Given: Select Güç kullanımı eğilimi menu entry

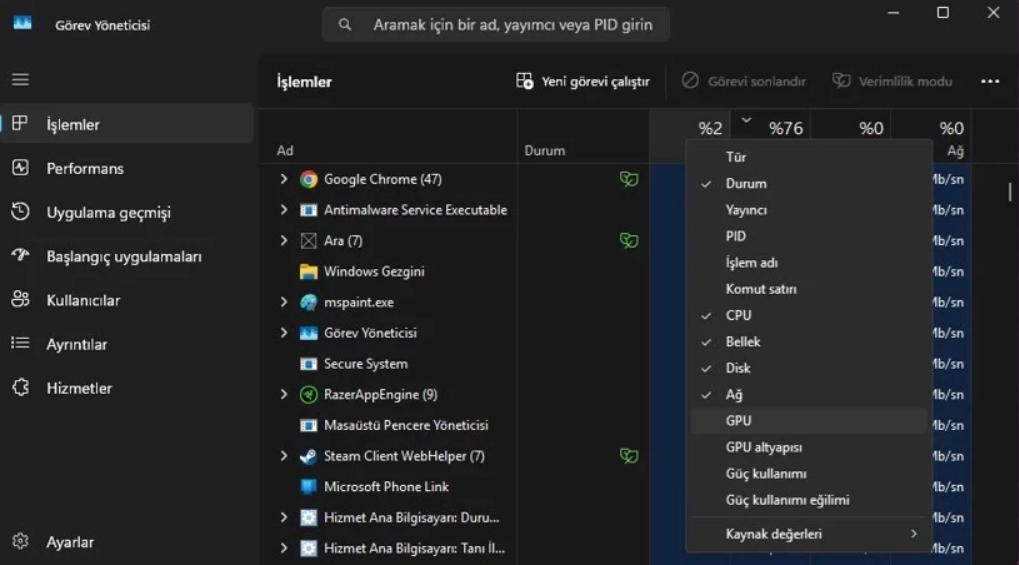Looking at the screenshot, I should pyautogui.click(x=809, y=500).
